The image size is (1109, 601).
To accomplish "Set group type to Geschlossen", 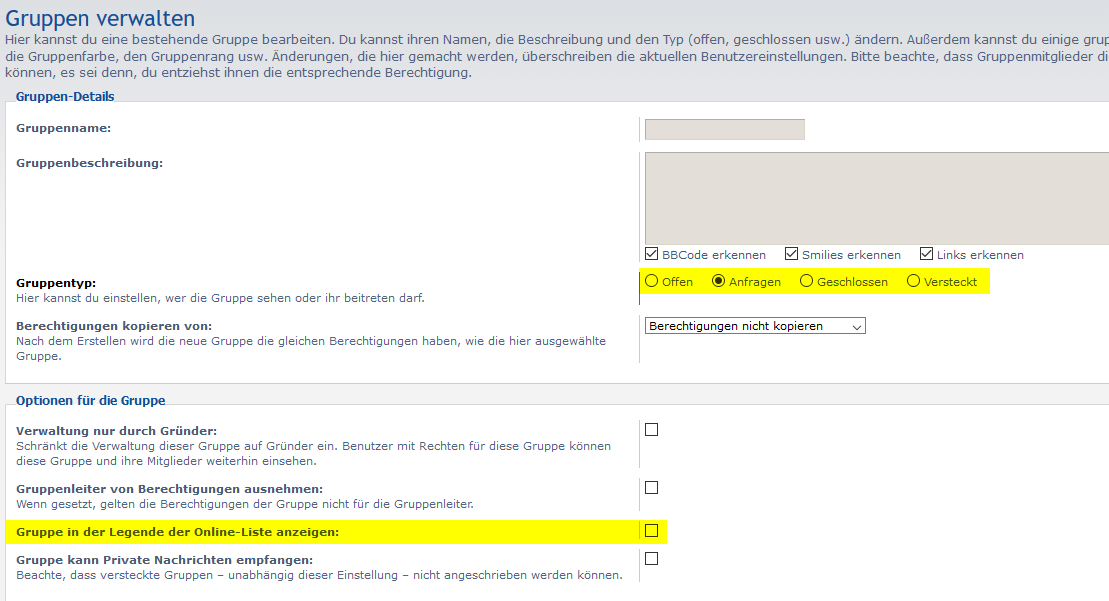I will coord(807,281).
